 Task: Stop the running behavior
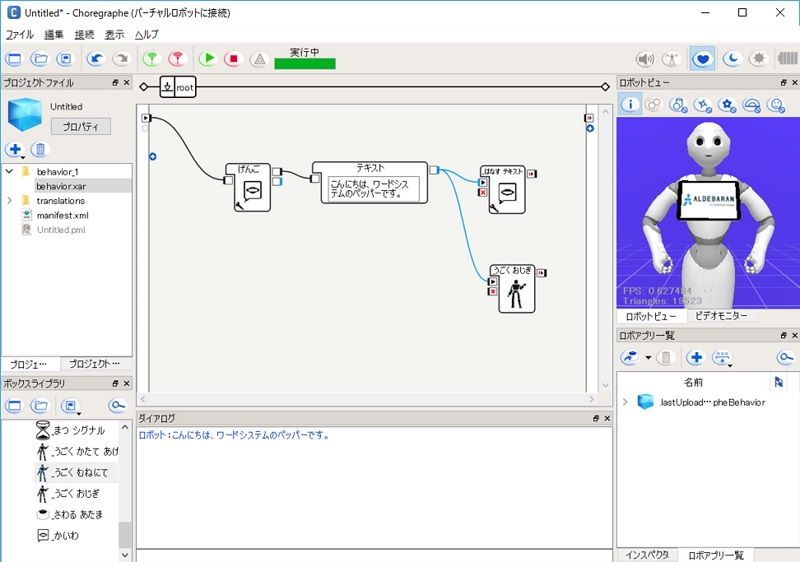click(x=232, y=59)
